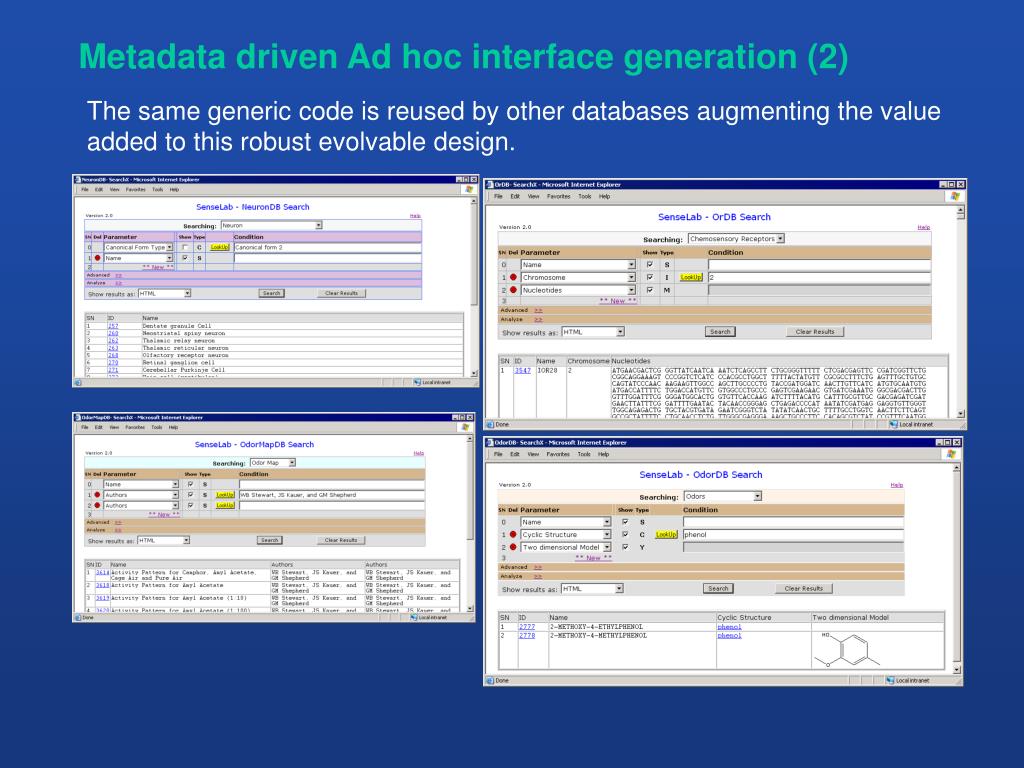Image resolution: width=1024 pixels, height=768 pixels.
Task: Delete the Nucleotides row via red dot in OrDB
Action: click(513, 290)
